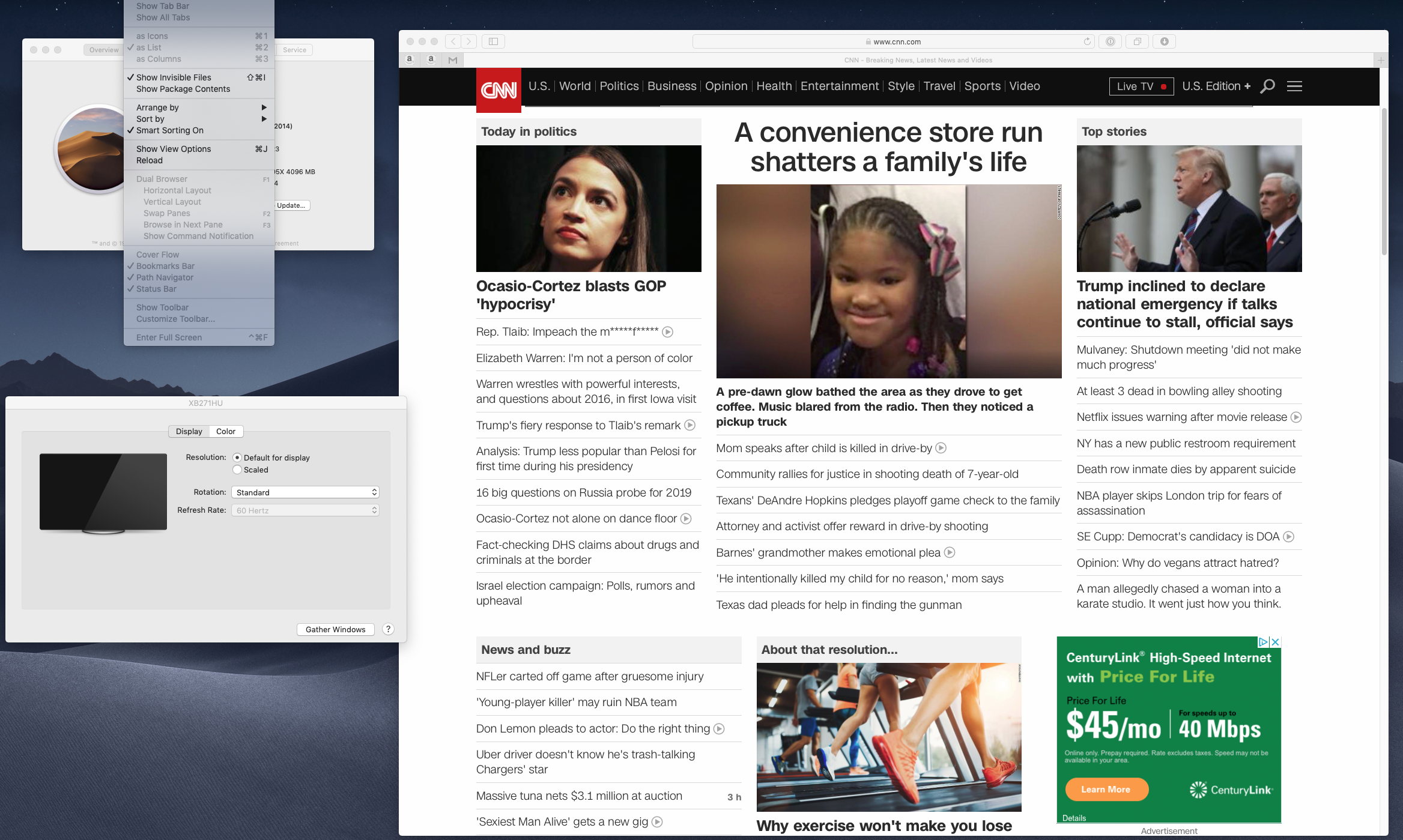Close the CenturyLink ad with X
The height and width of the screenshot is (840, 1403).
tap(1276, 642)
